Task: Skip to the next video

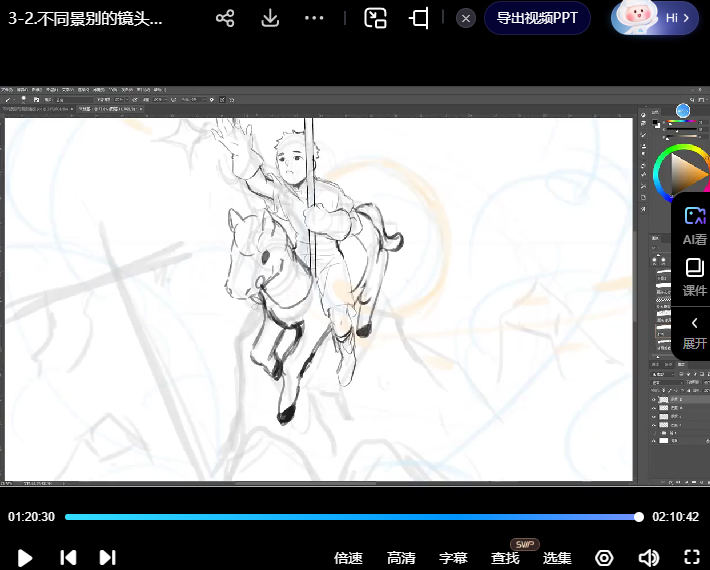Action: pyautogui.click(x=108, y=557)
